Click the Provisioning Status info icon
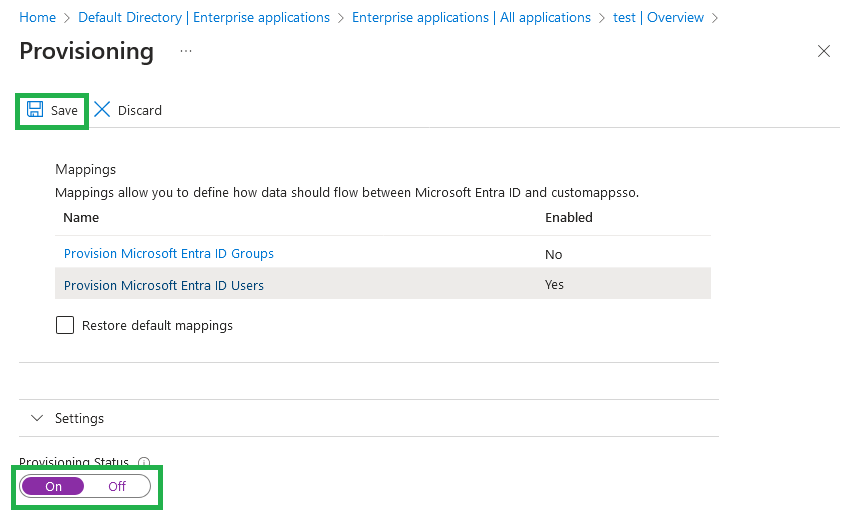The height and width of the screenshot is (528, 842). 144,462
